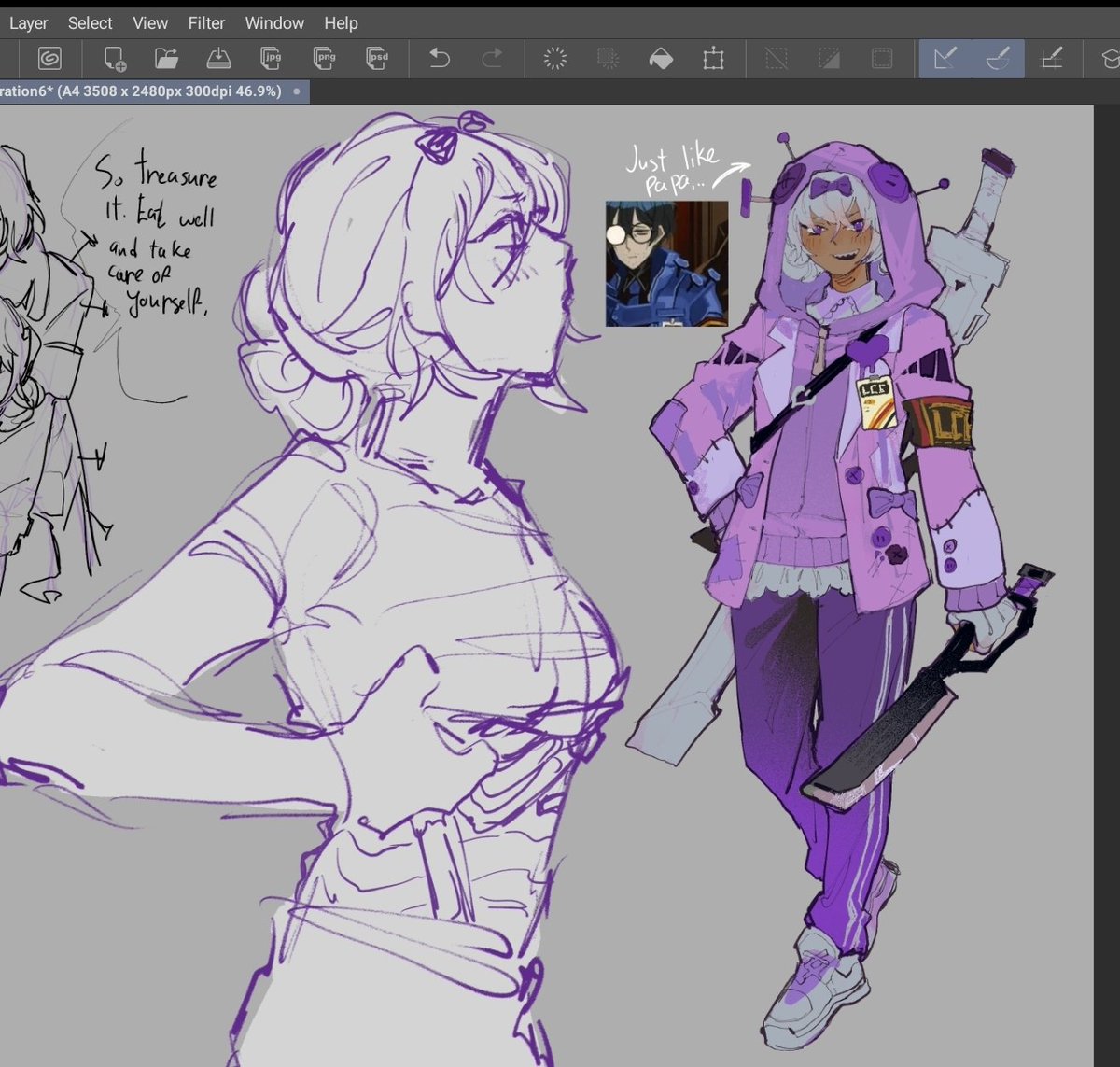Click the blue-haired reference image on canvas
This screenshot has height=1067, width=1120.
(x=666, y=263)
